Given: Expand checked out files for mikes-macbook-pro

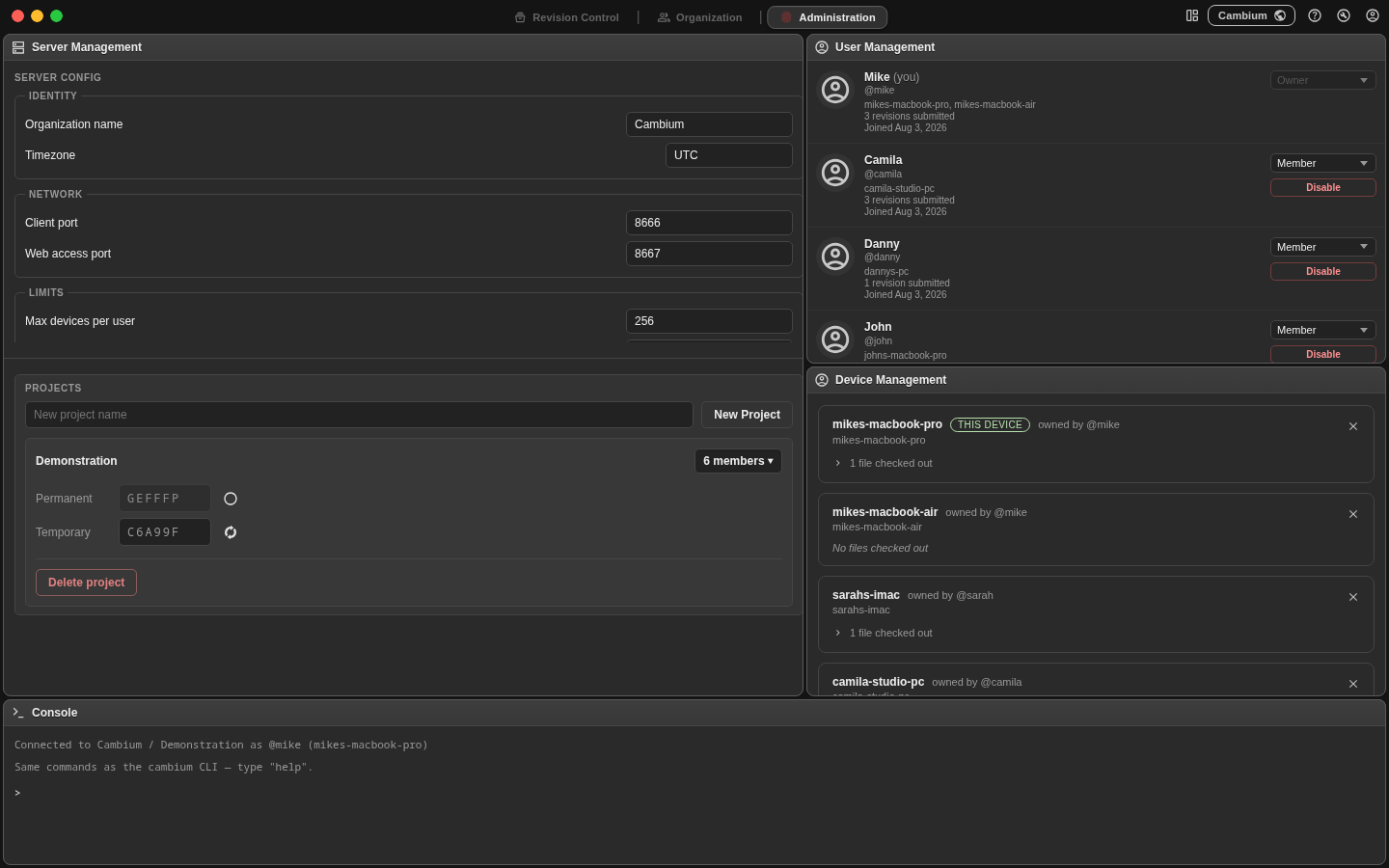Looking at the screenshot, I should coord(883,463).
